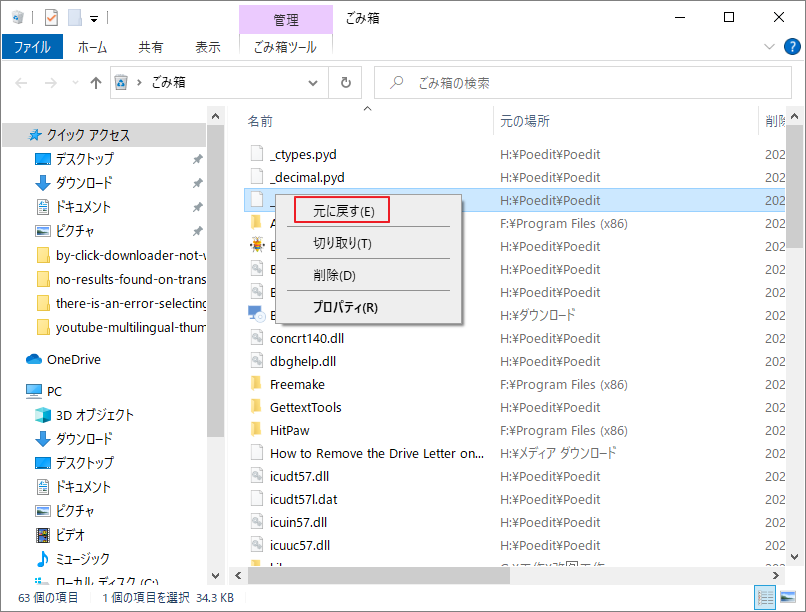Switch to details view layout icon
This screenshot has height=612, width=806.
tap(764, 597)
